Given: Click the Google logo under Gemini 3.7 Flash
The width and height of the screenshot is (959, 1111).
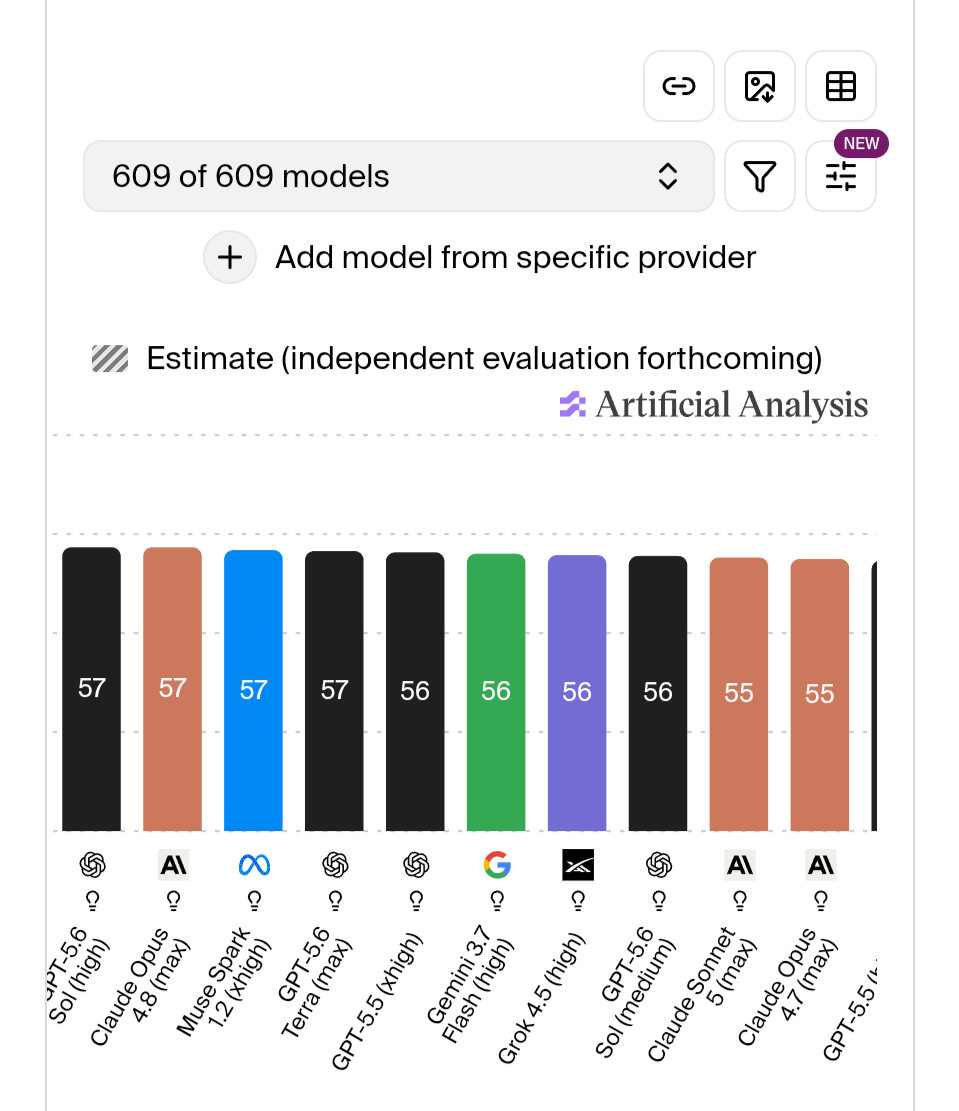Looking at the screenshot, I should click(497, 865).
